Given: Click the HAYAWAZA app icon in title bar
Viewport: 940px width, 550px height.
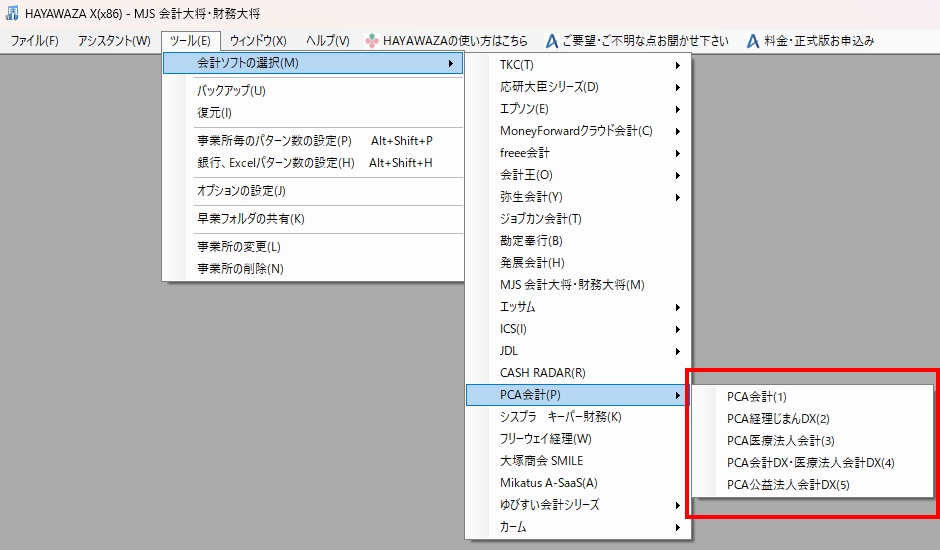Looking at the screenshot, I should coord(12,13).
